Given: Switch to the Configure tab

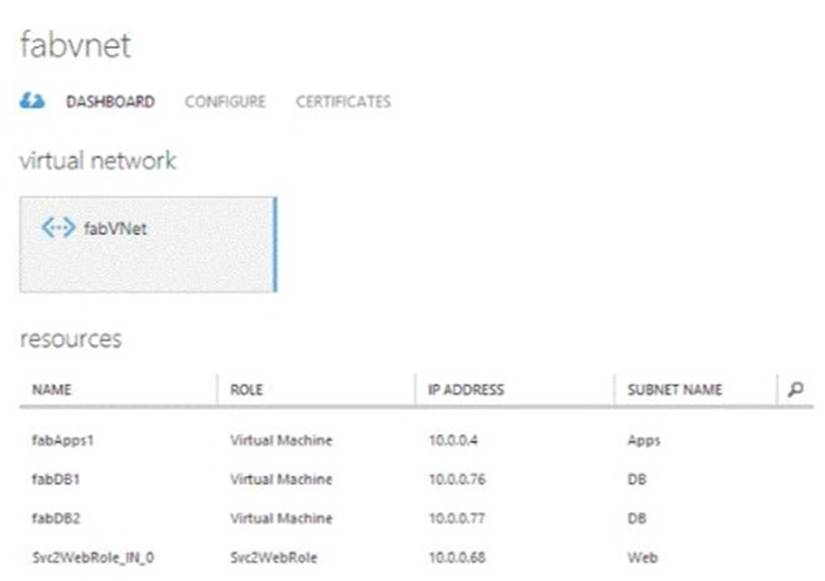Looking at the screenshot, I should [225, 101].
